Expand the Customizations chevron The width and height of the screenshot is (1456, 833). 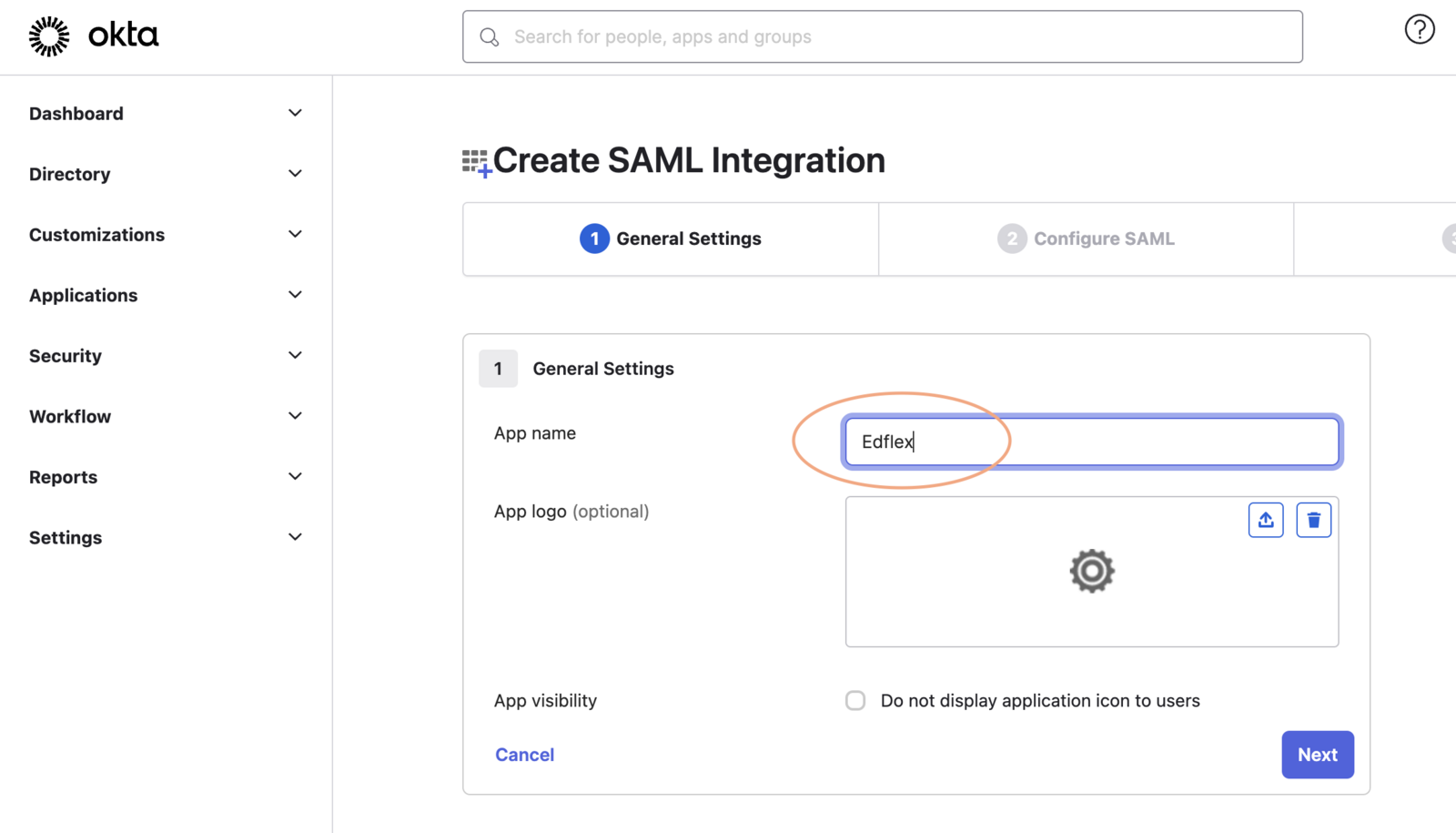(x=295, y=234)
